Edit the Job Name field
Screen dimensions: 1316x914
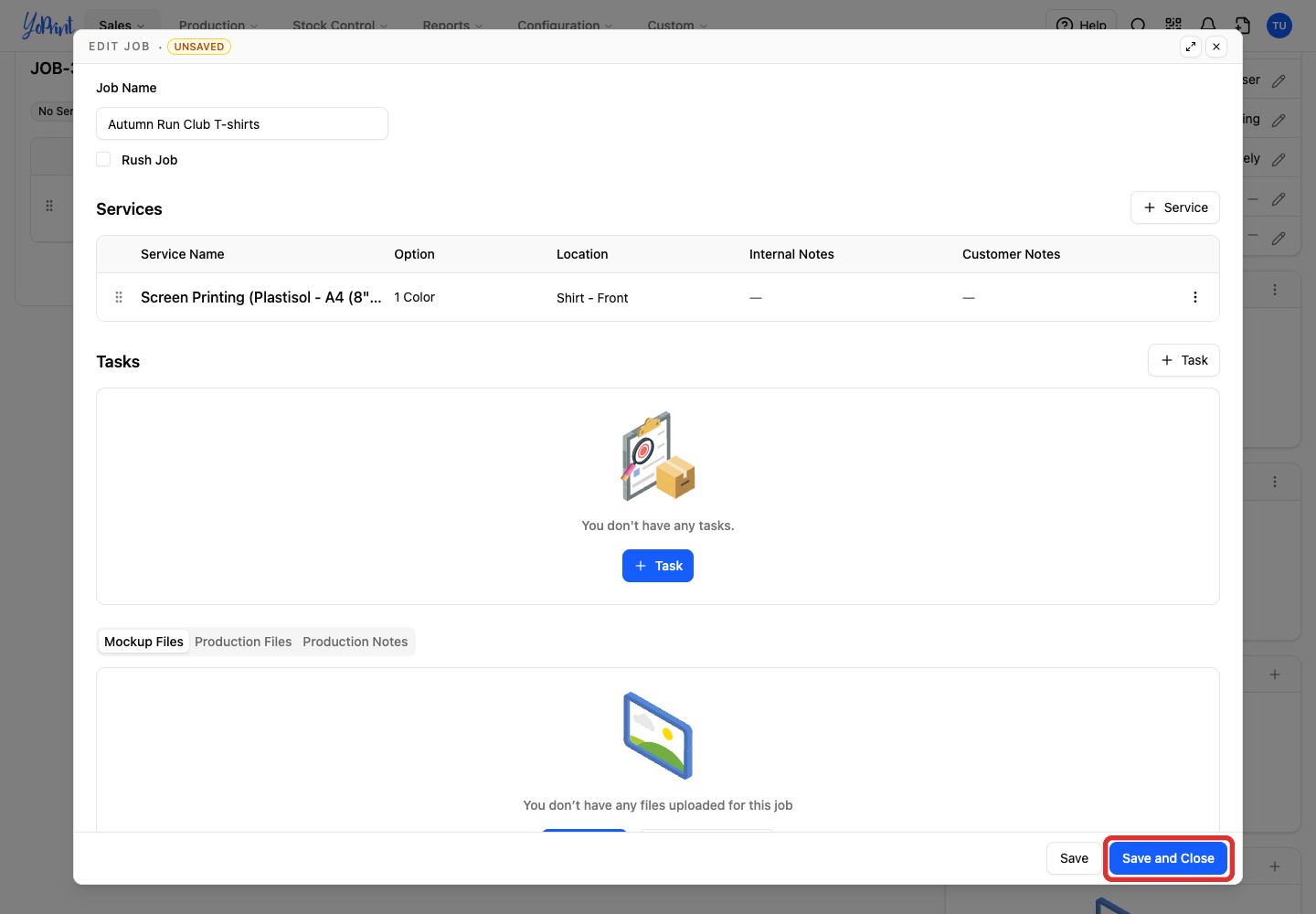click(x=242, y=123)
